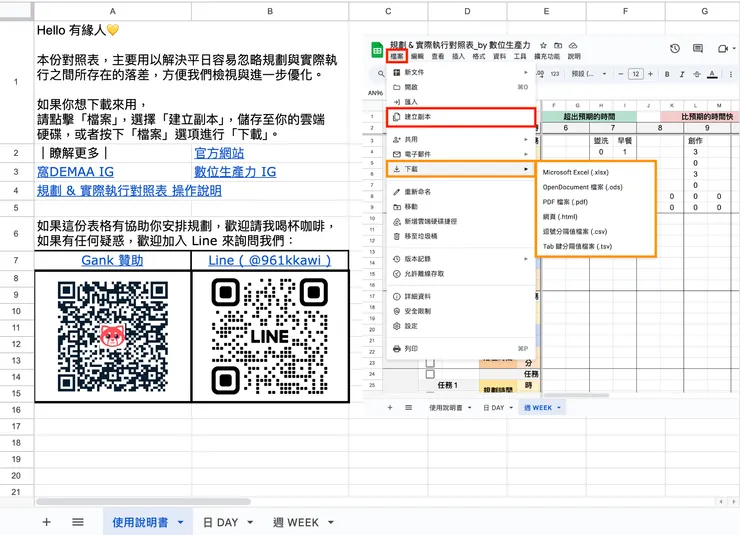
Task: Add a new sheet with the large plus button
Action: pyautogui.click(x=46, y=522)
